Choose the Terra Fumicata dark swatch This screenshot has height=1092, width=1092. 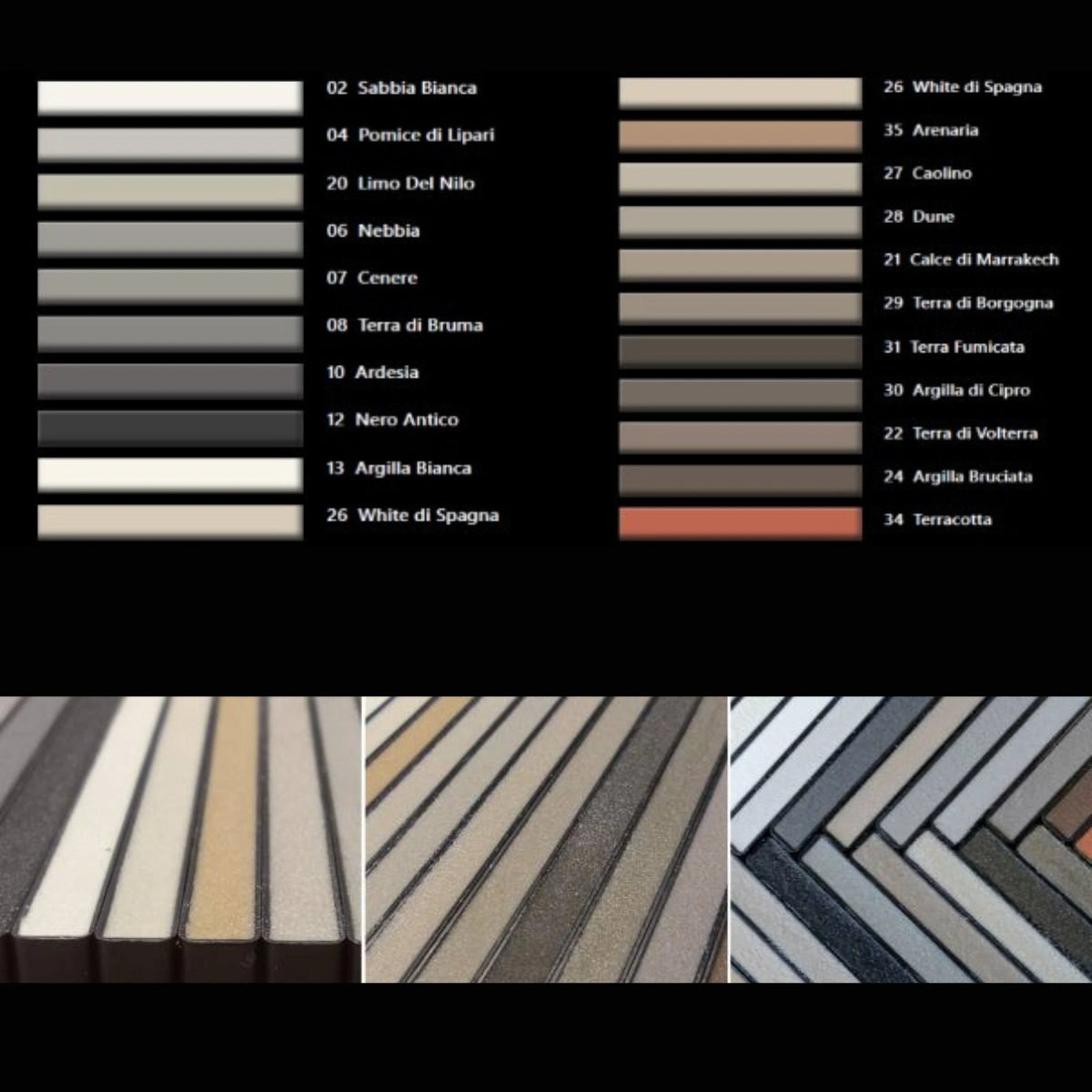tap(740, 351)
